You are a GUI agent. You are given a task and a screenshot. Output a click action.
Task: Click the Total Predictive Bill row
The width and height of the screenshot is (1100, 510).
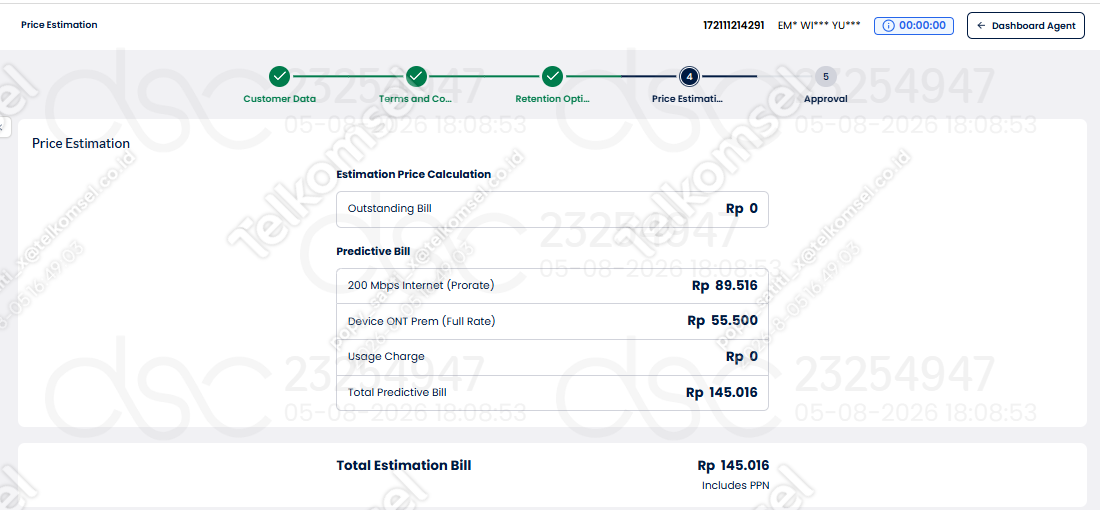[x=552, y=393]
